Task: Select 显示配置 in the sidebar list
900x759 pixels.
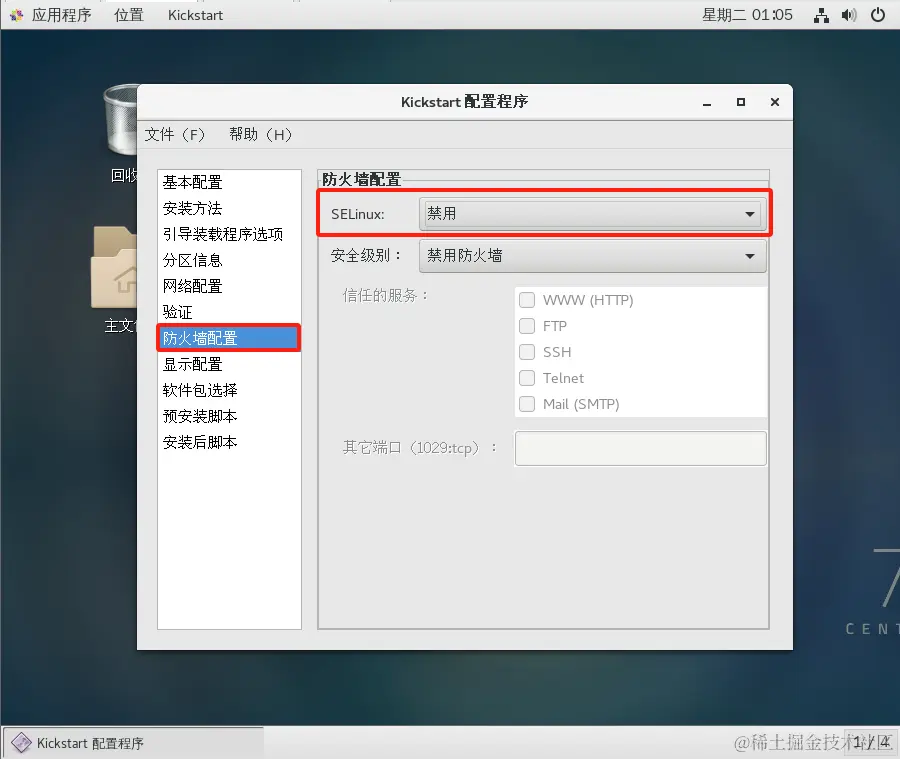Action: (x=229, y=365)
